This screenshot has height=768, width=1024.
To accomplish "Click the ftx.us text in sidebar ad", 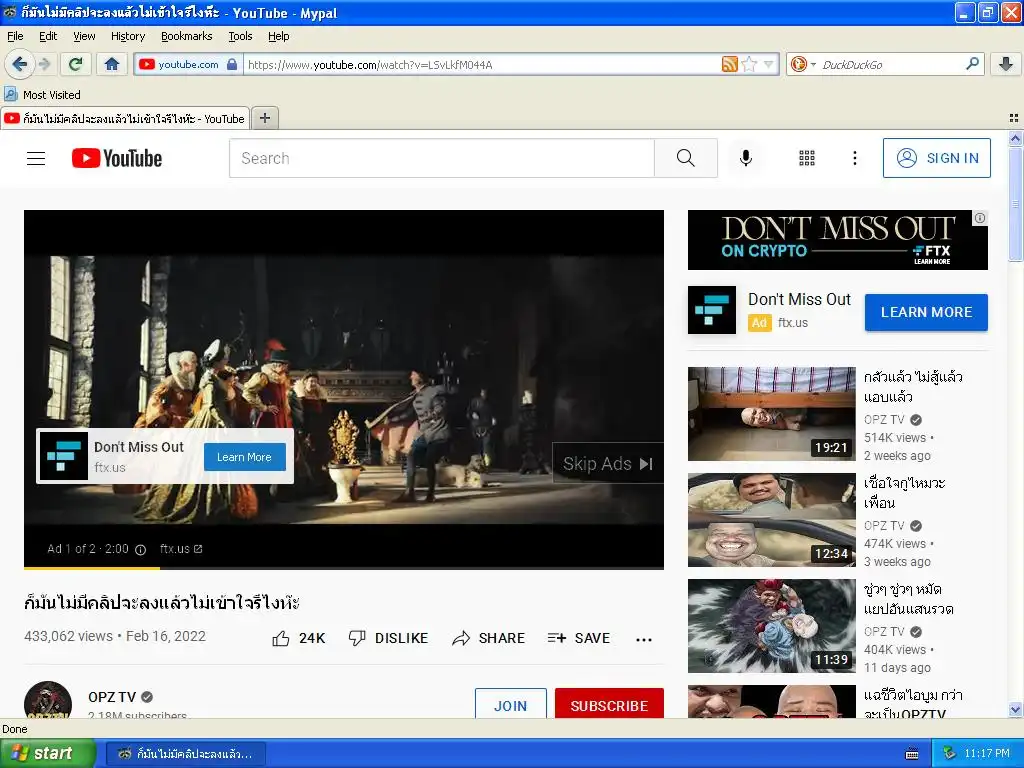I will pyautogui.click(x=793, y=323).
